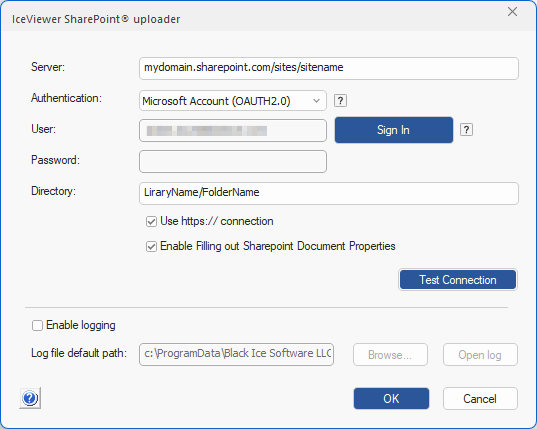The image size is (537, 429).
Task: Check the Enable logging checkbox
Action: pyautogui.click(x=37, y=325)
